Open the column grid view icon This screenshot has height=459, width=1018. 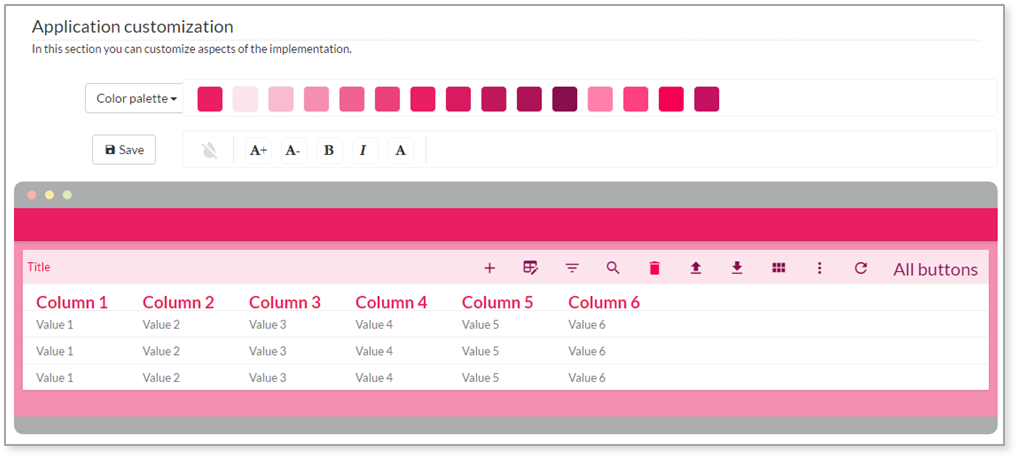pos(778,267)
